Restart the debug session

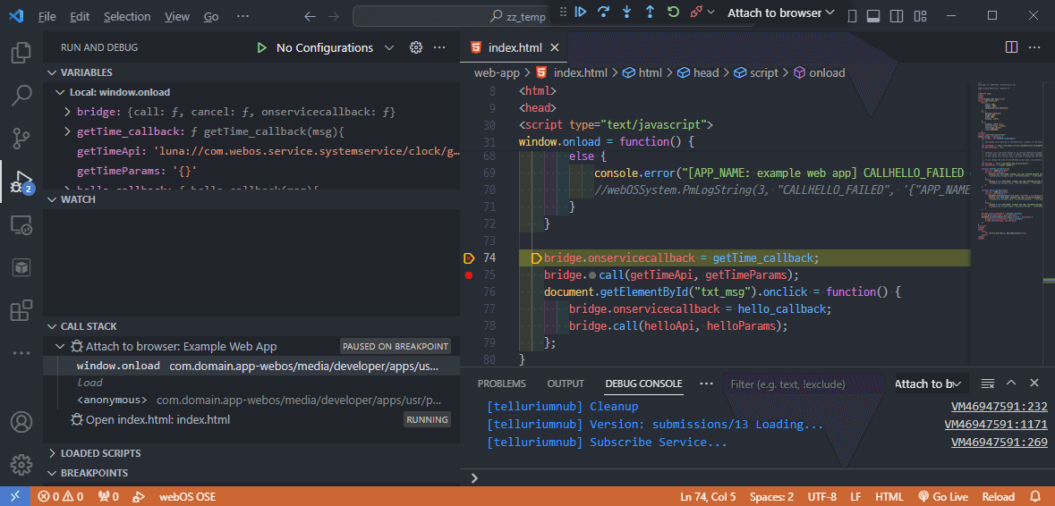click(x=673, y=12)
